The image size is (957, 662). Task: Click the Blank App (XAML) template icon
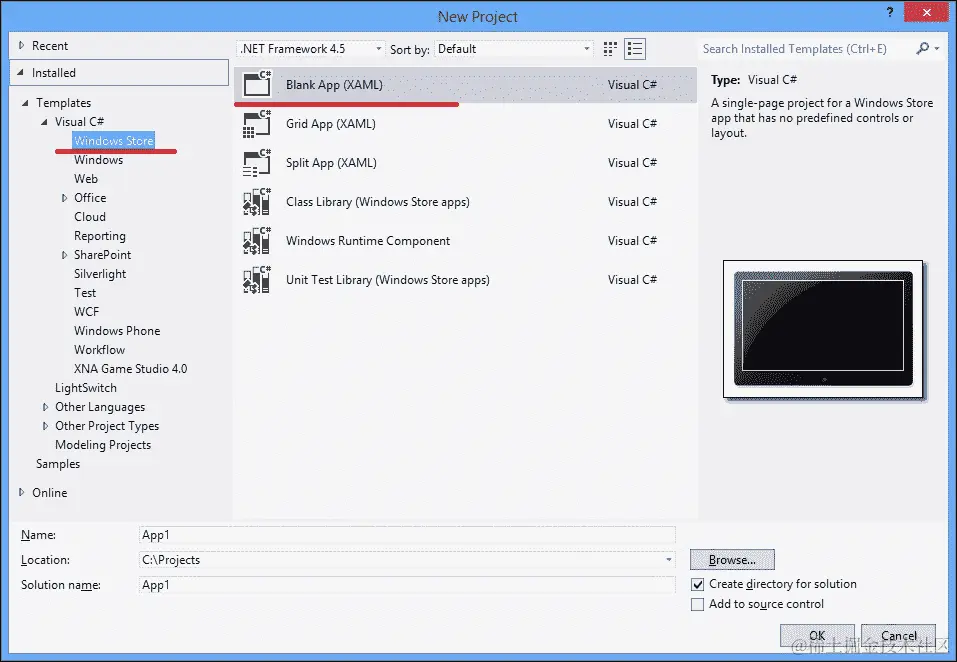click(x=257, y=84)
